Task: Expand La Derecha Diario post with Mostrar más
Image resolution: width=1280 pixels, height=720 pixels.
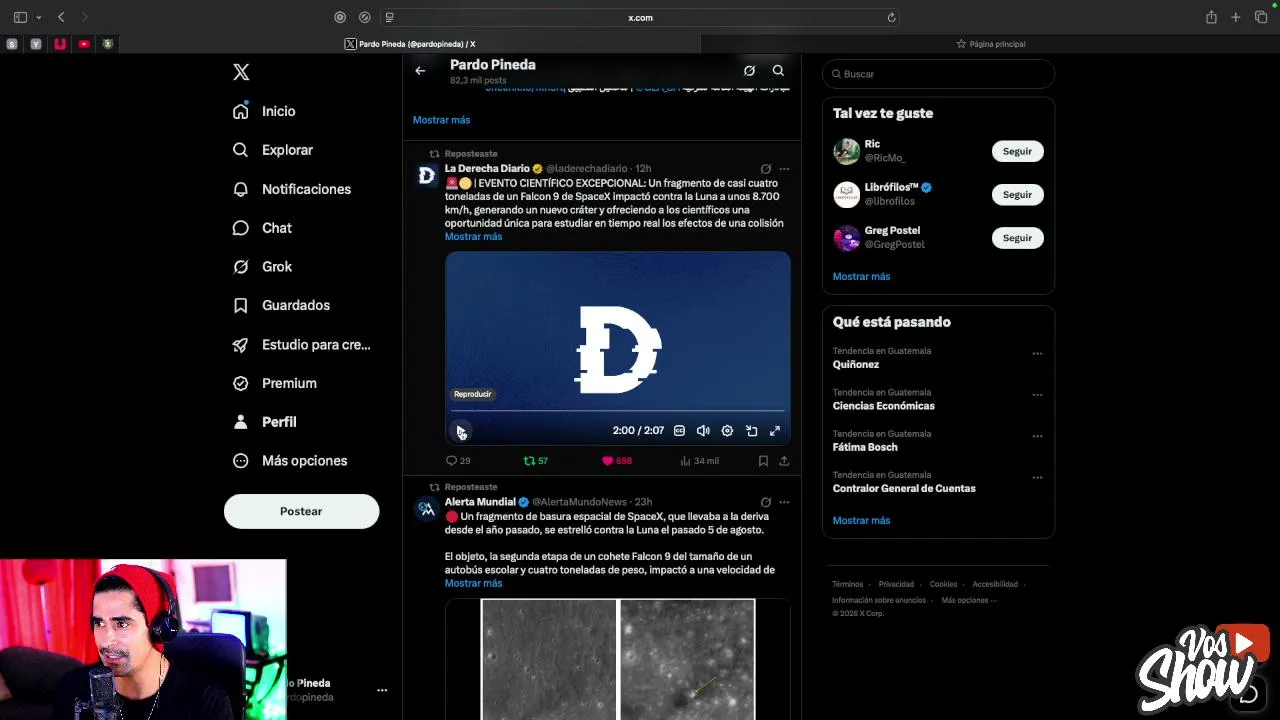Action: click(473, 237)
